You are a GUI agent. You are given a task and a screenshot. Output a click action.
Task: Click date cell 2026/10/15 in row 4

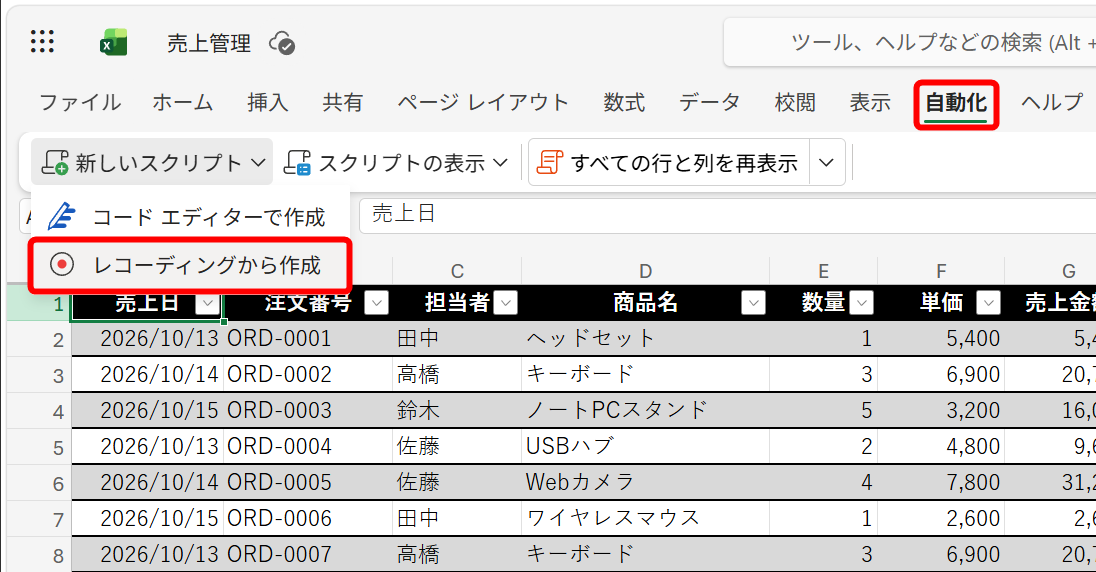click(147, 410)
